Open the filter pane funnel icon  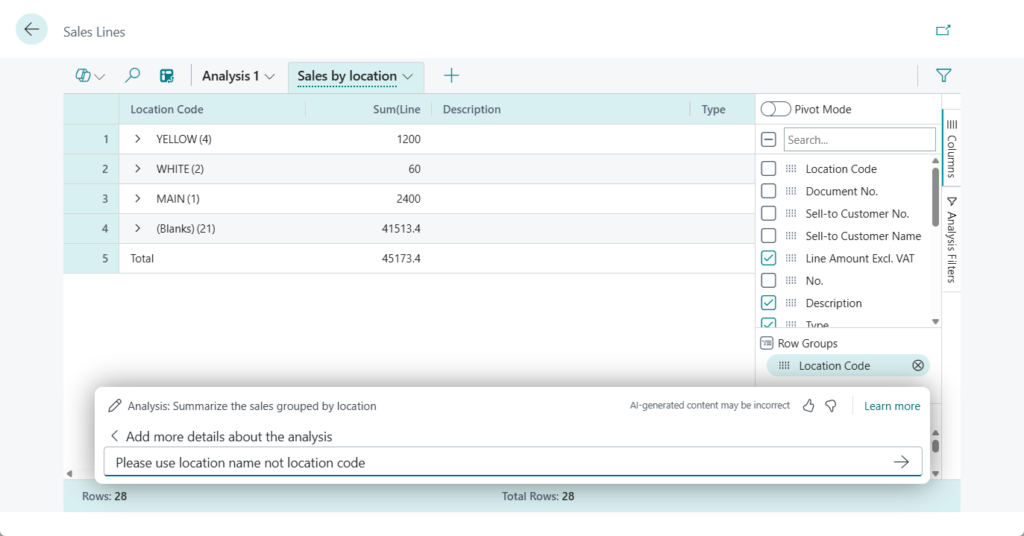coord(942,76)
